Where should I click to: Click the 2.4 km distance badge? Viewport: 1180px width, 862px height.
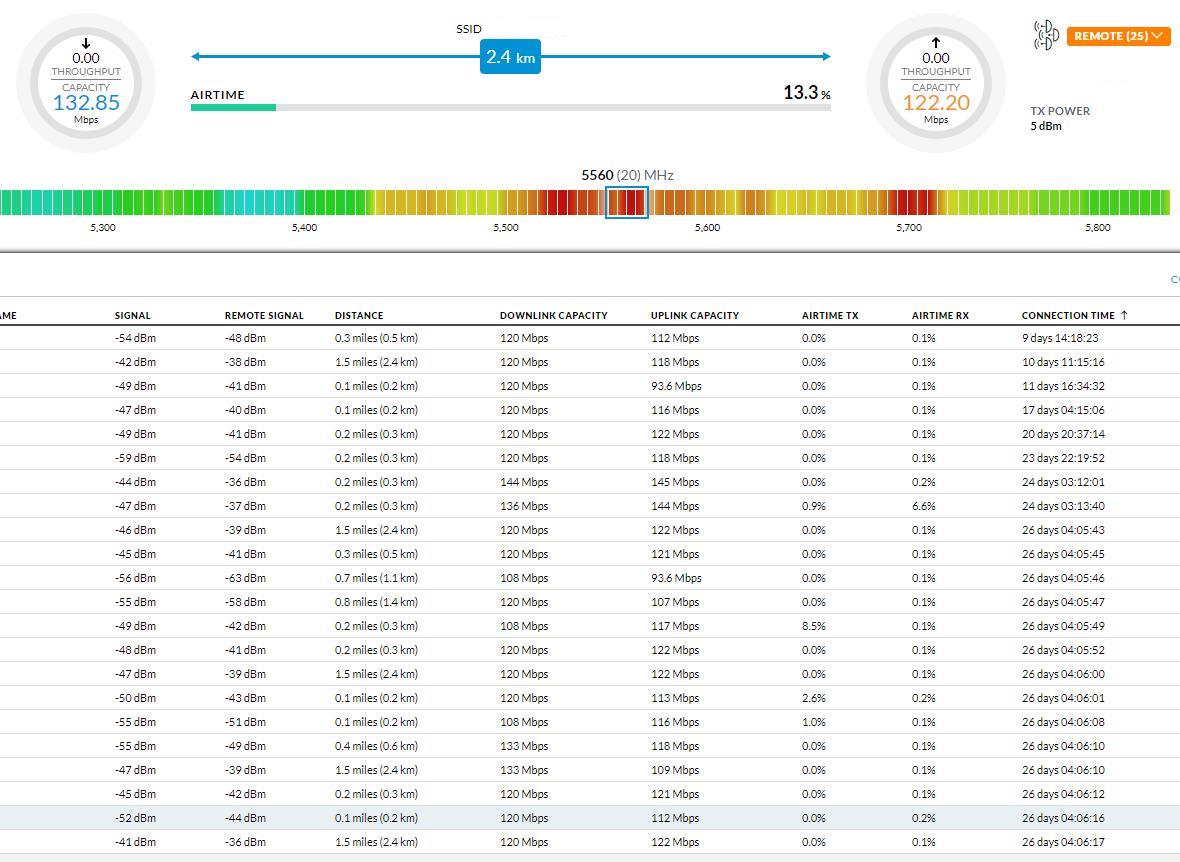click(x=510, y=57)
